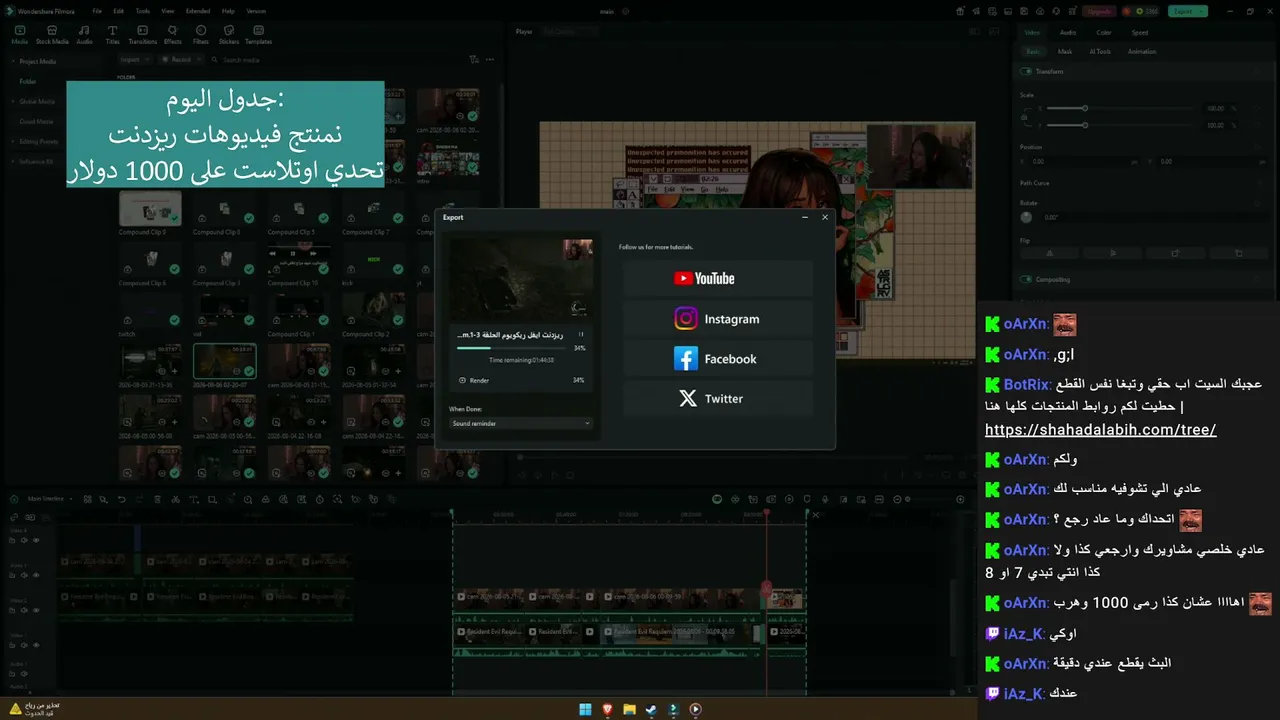
Task: Open the When Done 'Sound reminder' dropdown
Action: (521, 423)
